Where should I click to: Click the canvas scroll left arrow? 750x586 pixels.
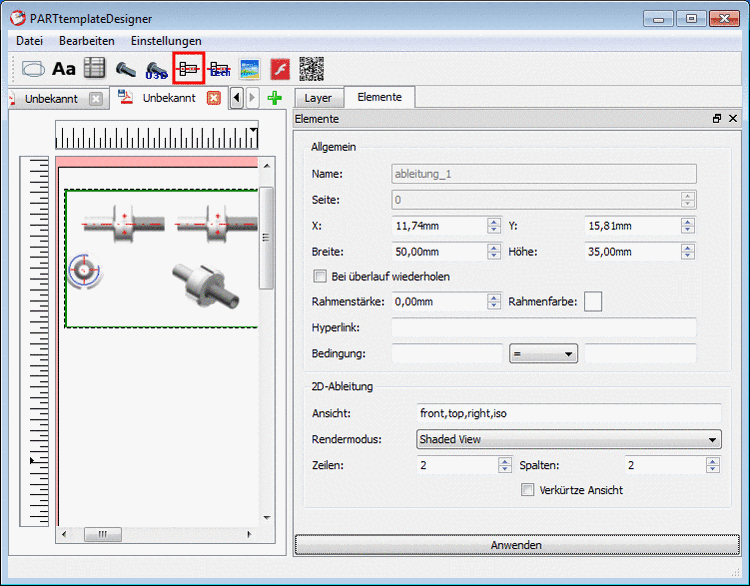pyautogui.click(x=64, y=534)
